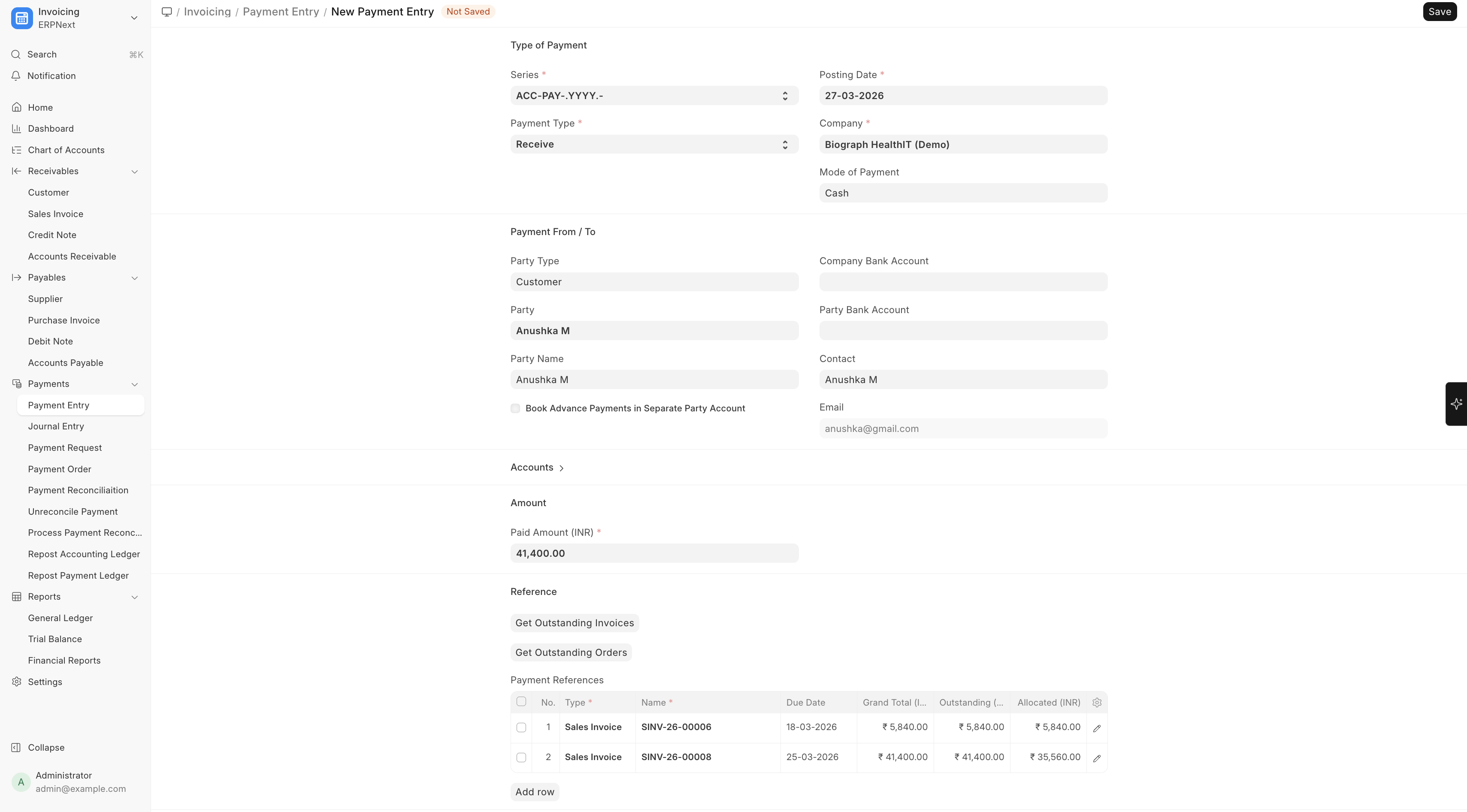Change the Payment Type dropdown
1467x812 pixels.
click(653, 144)
